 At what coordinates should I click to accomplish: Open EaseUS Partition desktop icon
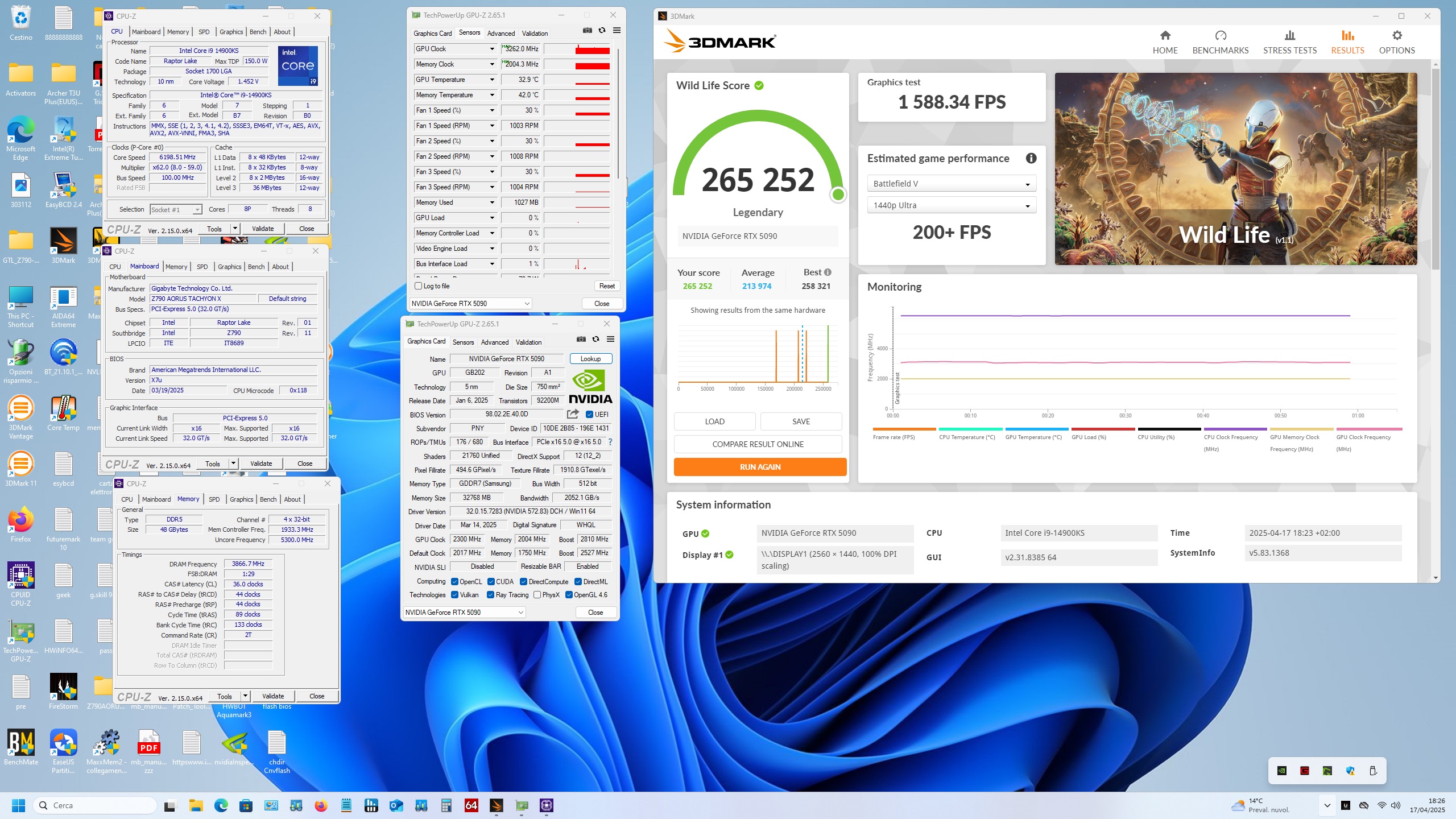(x=63, y=751)
